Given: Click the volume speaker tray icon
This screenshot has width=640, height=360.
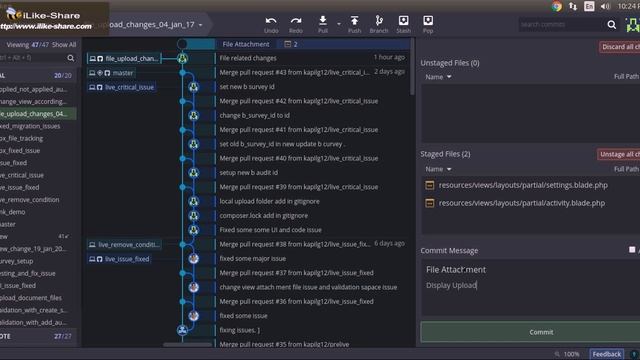Looking at the screenshot, I should pos(605,6).
